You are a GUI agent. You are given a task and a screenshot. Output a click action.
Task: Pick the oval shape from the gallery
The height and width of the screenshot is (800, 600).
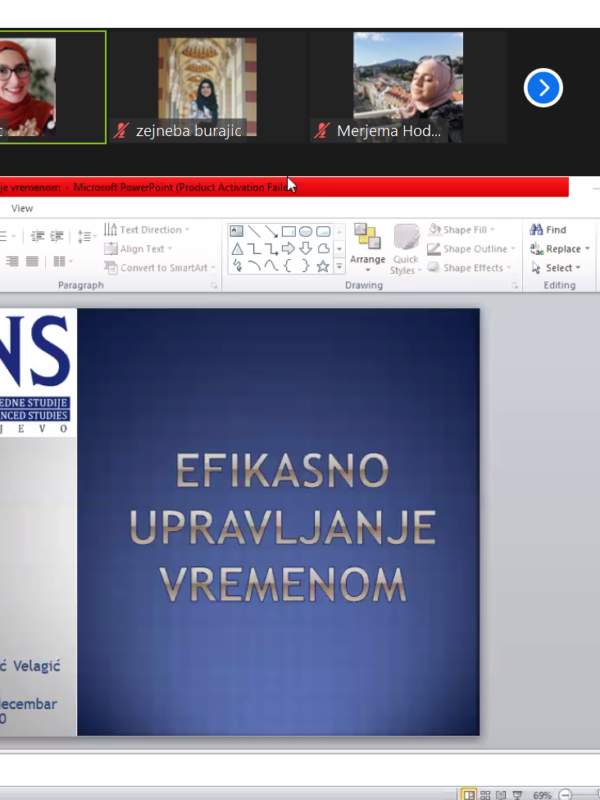coord(306,231)
